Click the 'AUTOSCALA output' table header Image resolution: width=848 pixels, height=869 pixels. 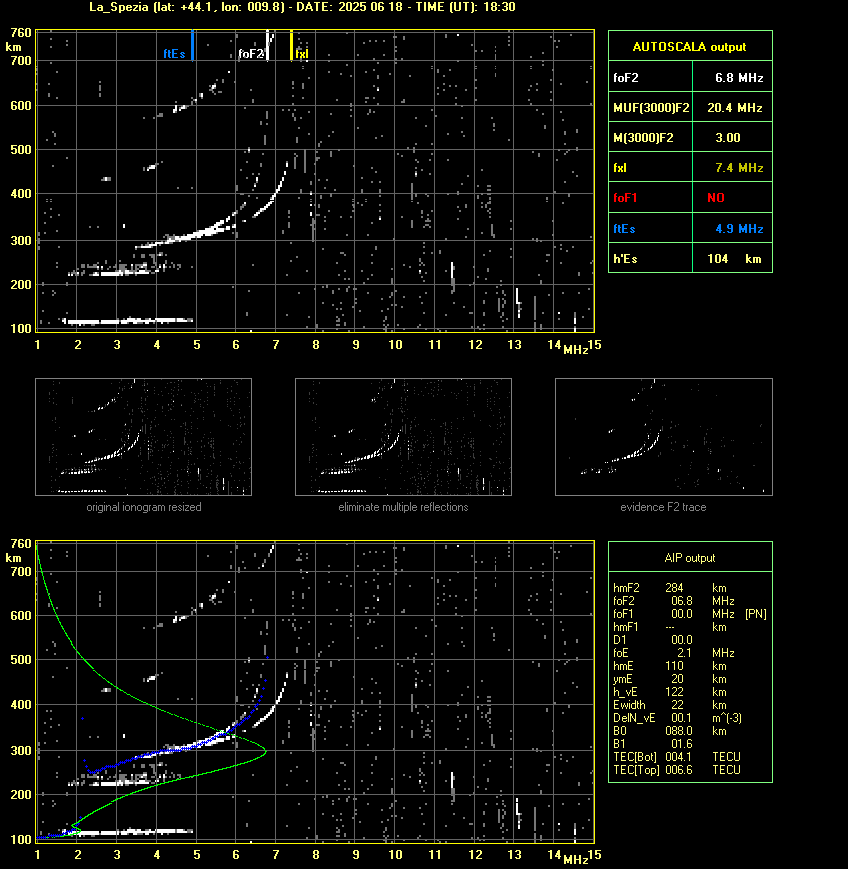tap(689, 47)
